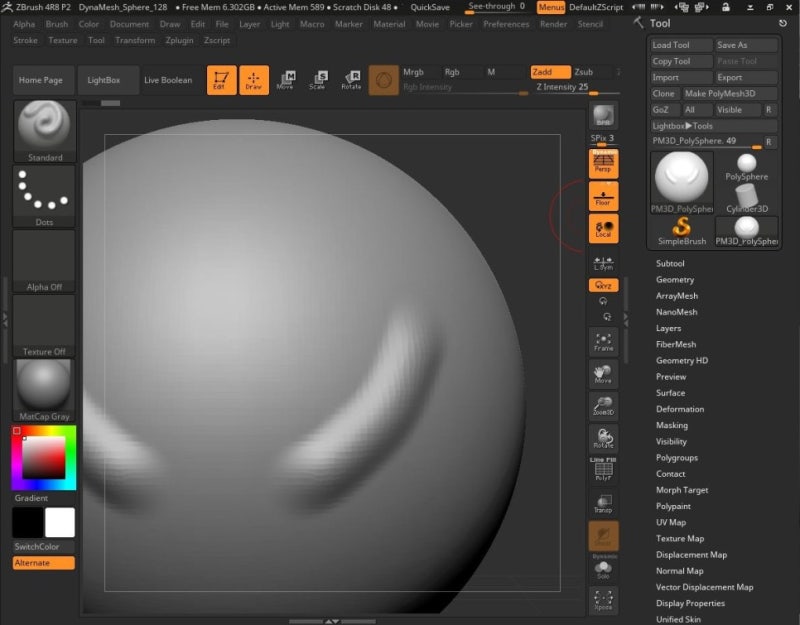Pick a color in the color picker

point(43,458)
